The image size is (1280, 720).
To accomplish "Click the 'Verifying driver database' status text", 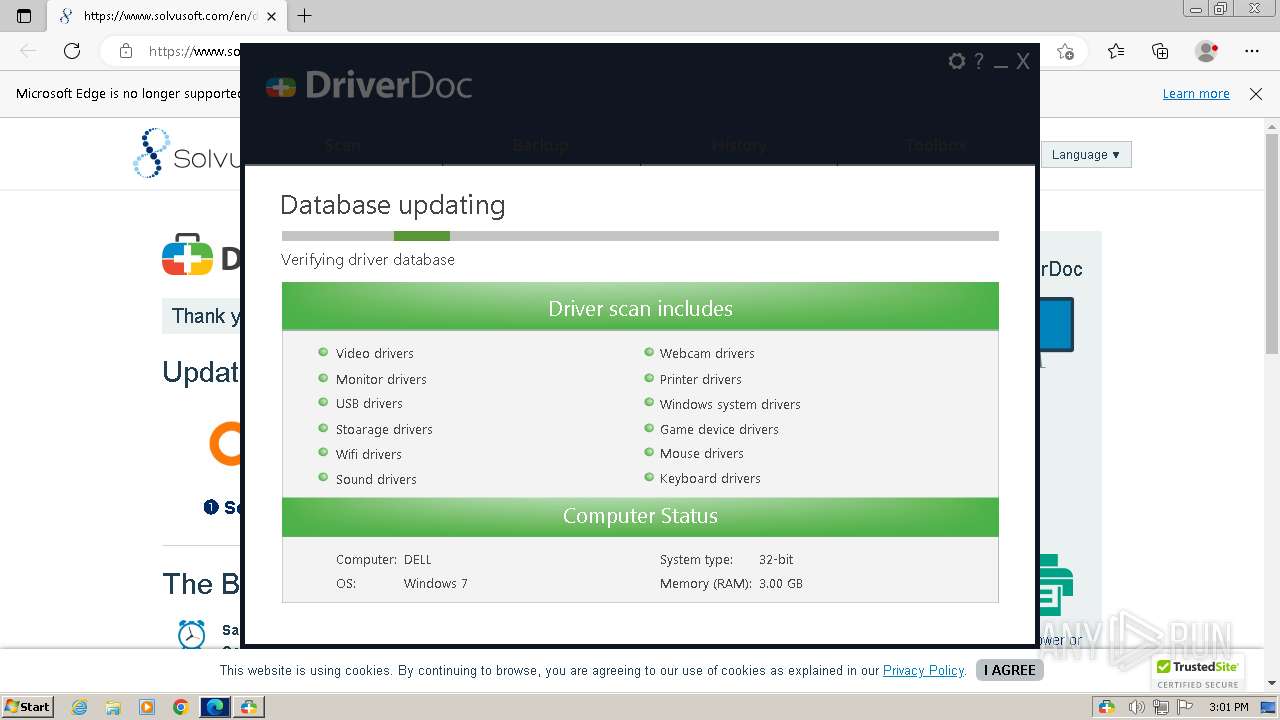I will [x=368, y=260].
